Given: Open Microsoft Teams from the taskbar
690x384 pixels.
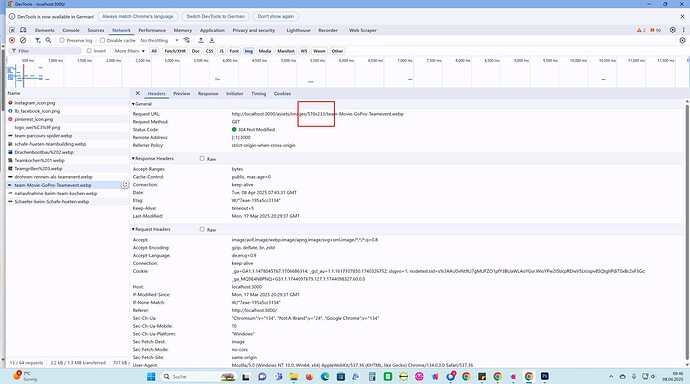Looking at the screenshot, I should pyautogui.click(x=278, y=377).
